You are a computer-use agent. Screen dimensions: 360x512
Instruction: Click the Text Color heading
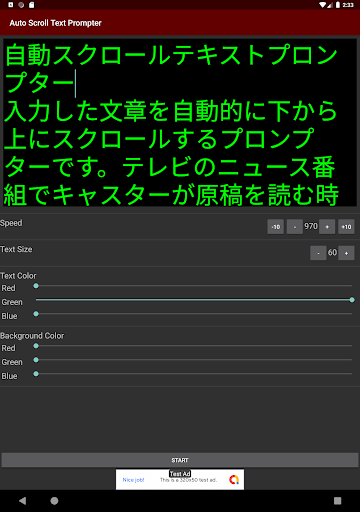point(18,276)
